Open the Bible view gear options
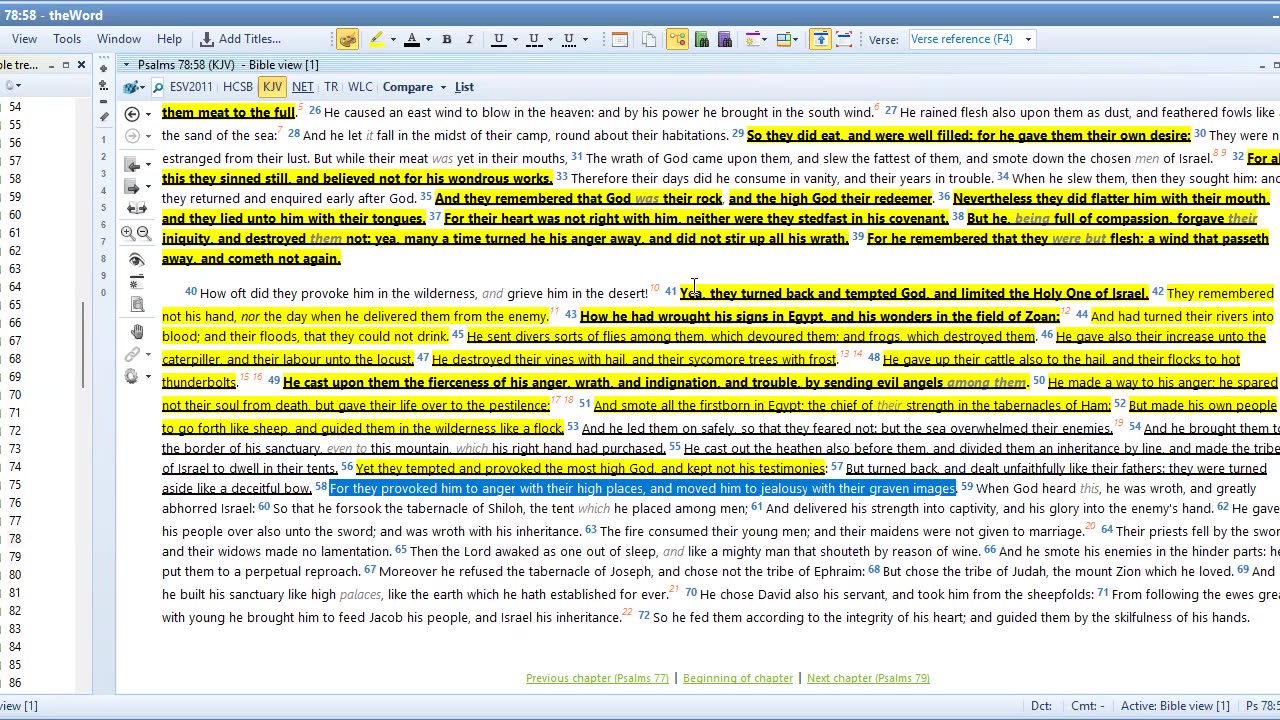This screenshot has height=720, width=1280. coord(131,376)
